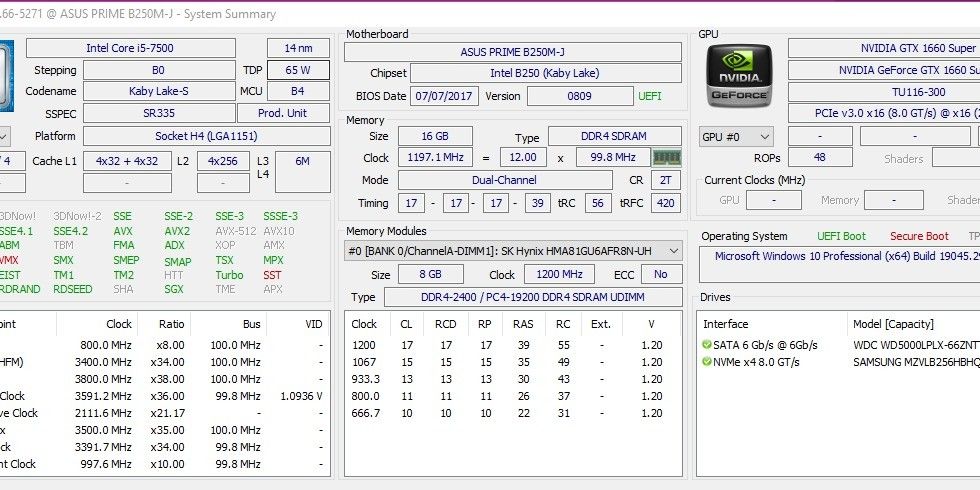The height and width of the screenshot is (490, 980).
Task: Click the Ext. column header
Action: point(602,324)
